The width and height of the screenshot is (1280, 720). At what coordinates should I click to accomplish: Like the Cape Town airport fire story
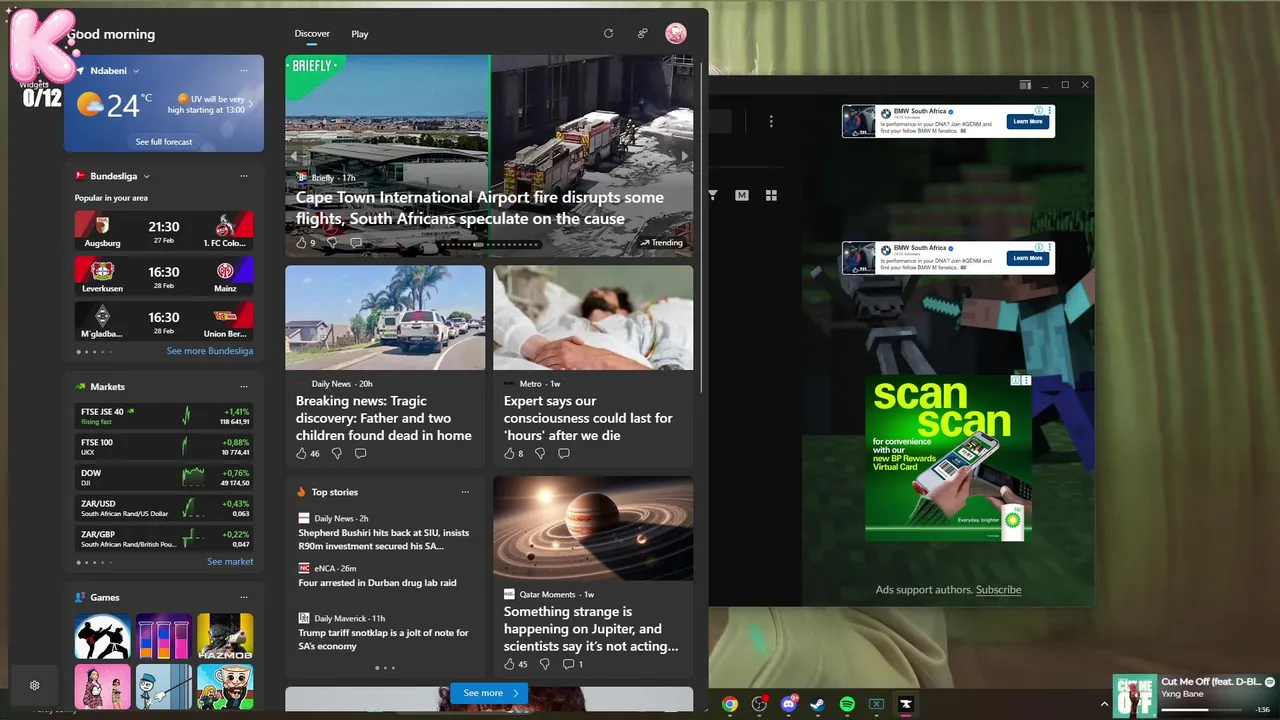coord(301,243)
